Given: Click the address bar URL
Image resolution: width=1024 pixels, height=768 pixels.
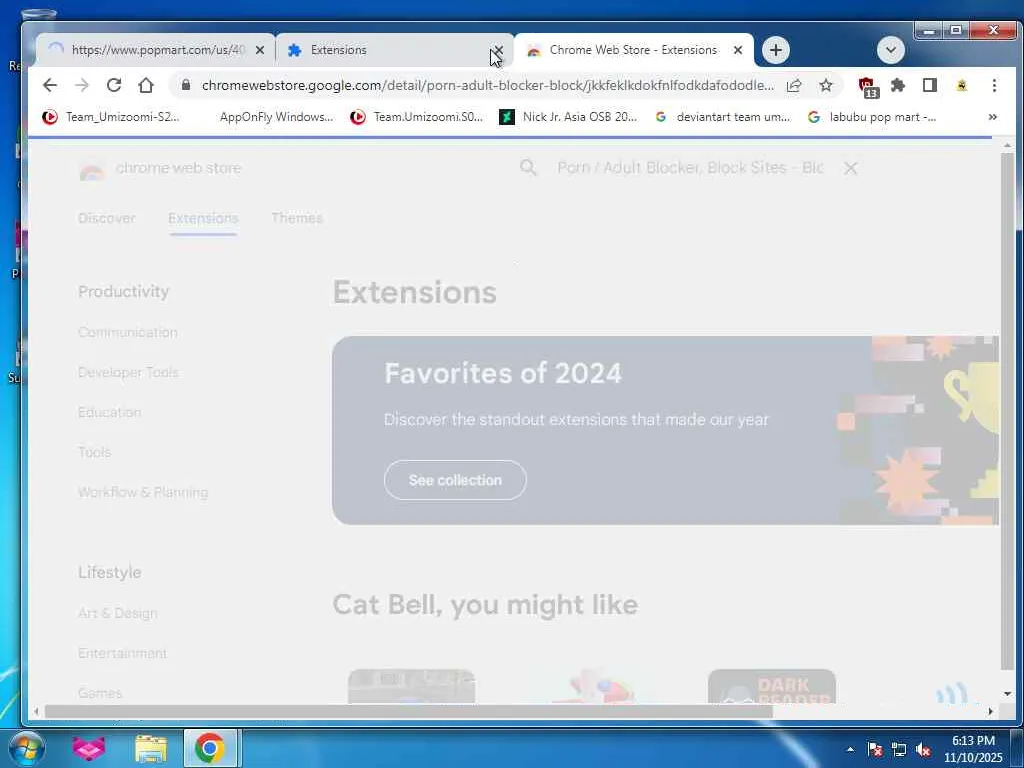Looking at the screenshot, I should tap(487, 85).
